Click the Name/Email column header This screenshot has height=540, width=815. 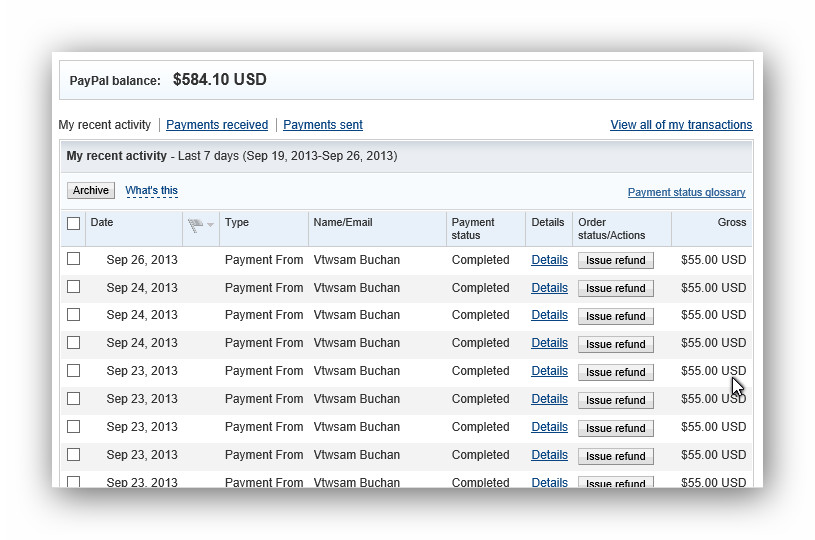(342, 222)
